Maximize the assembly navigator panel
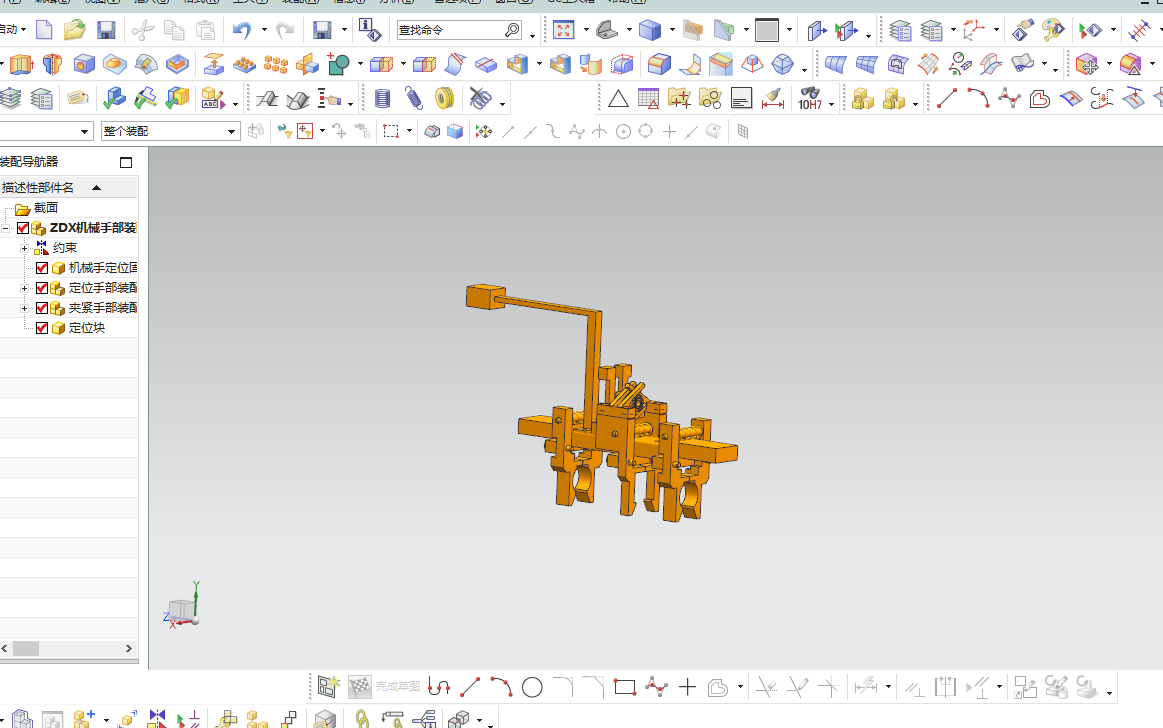Viewport: 1163px width, 728px height. click(126, 162)
